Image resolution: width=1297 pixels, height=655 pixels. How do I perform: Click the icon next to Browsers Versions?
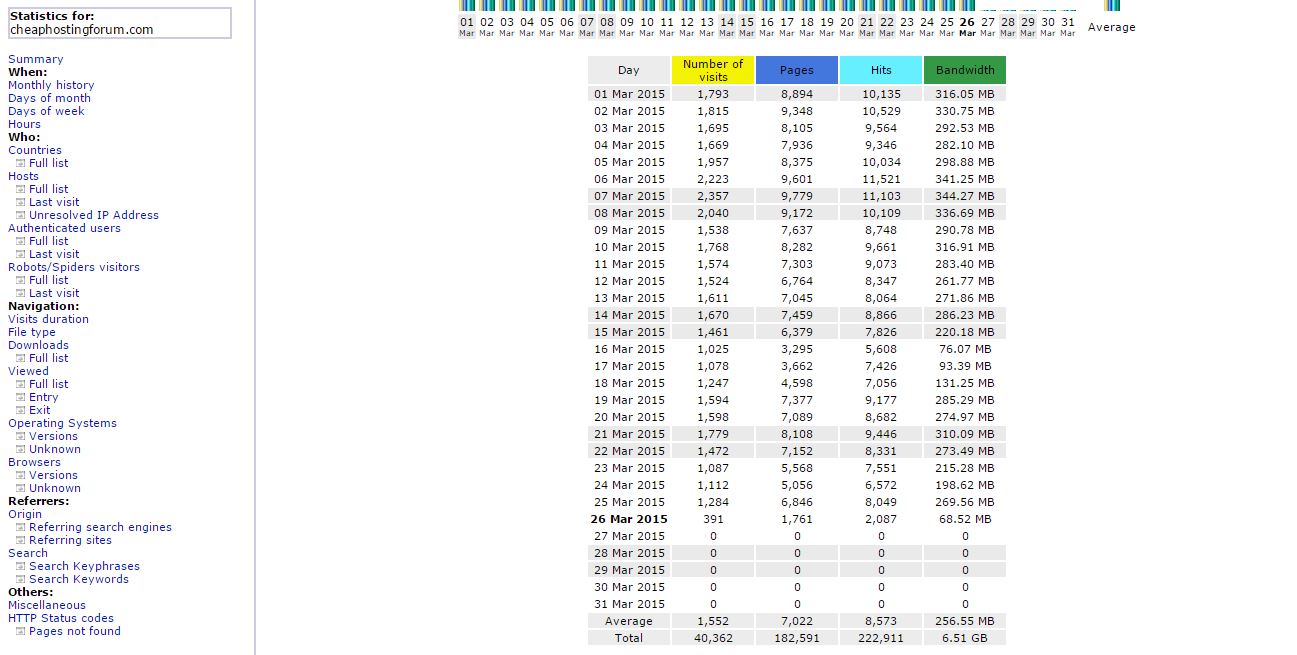pyautogui.click(x=20, y=475)
